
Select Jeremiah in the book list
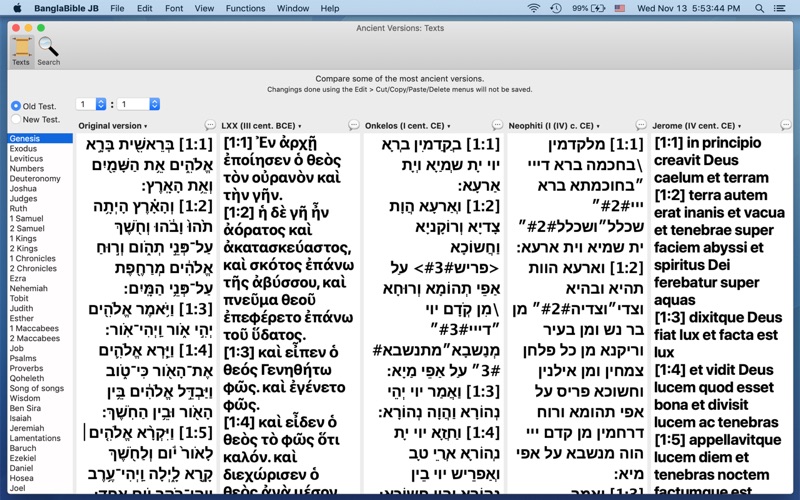pos(40,428)
